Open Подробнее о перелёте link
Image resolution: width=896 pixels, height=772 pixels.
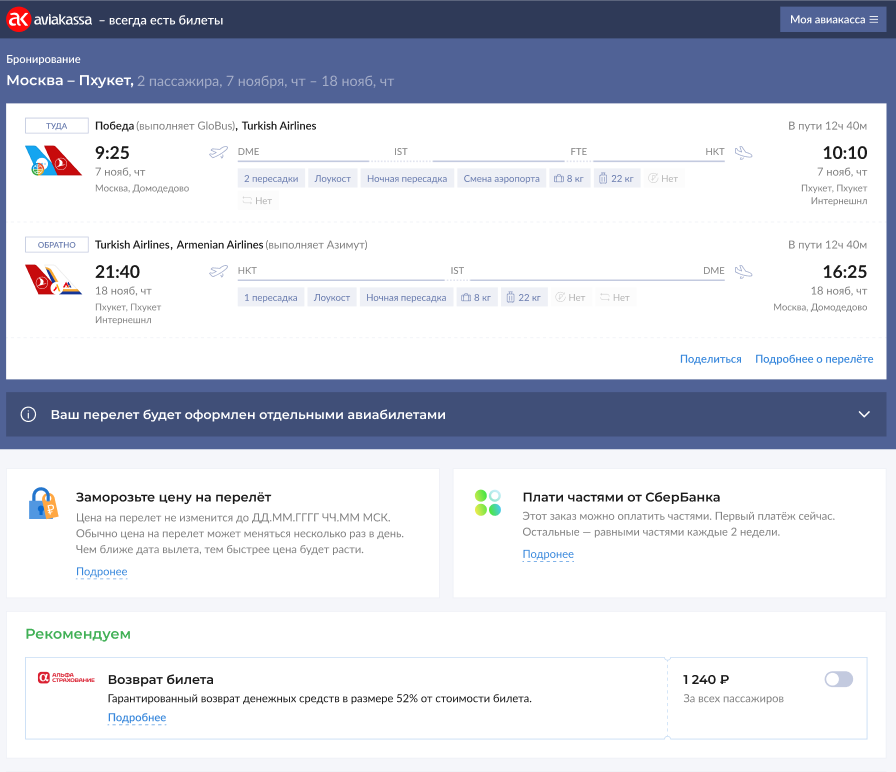[x=814, y=359]
